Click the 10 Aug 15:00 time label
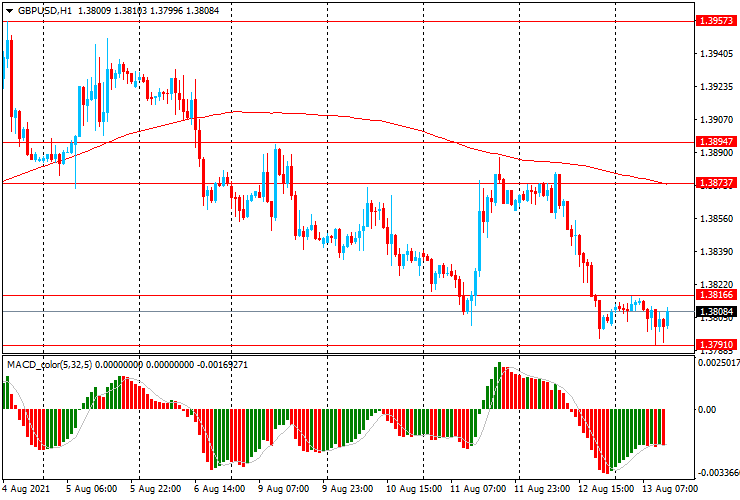The height and width of the screenshot is (500, 740). click(414, 488)
